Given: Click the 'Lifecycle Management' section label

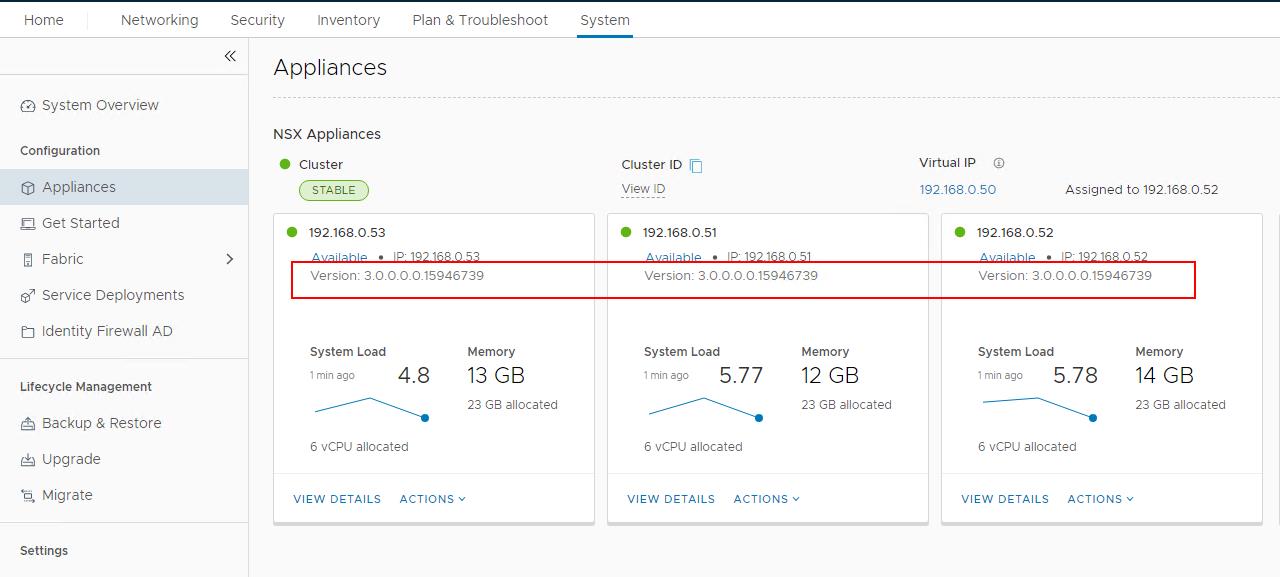Looking at the screenshot, I should [86, 387].
